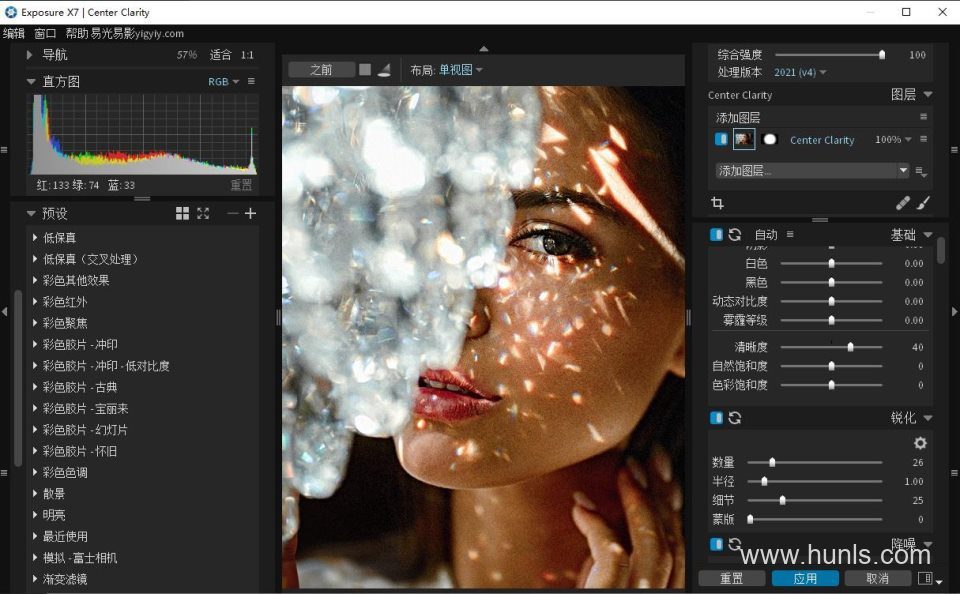Select the brush tool icon
The height and width of the screenshot is (594, 960).
923,203
